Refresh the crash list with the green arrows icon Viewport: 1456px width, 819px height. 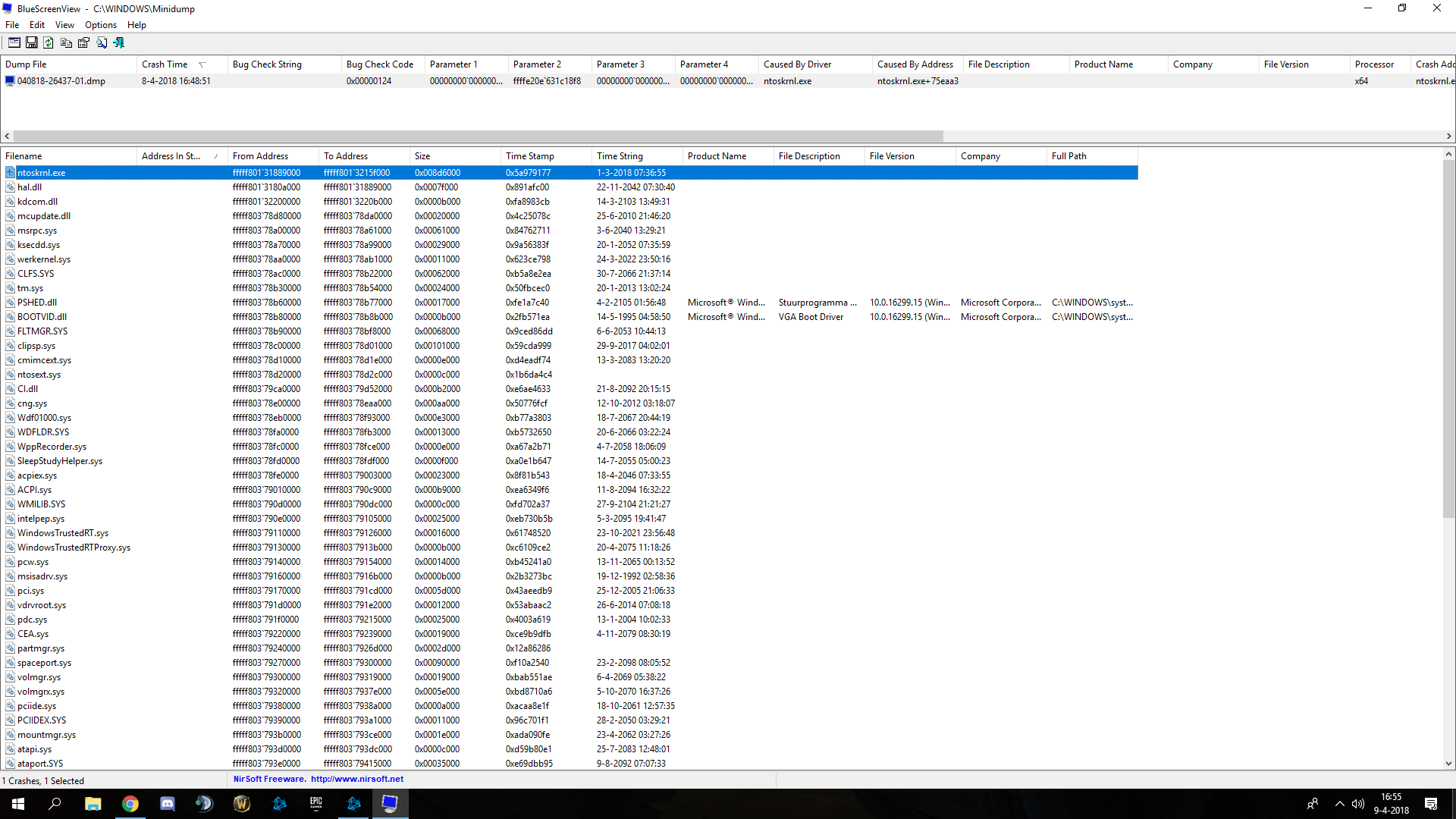point(49,42)
